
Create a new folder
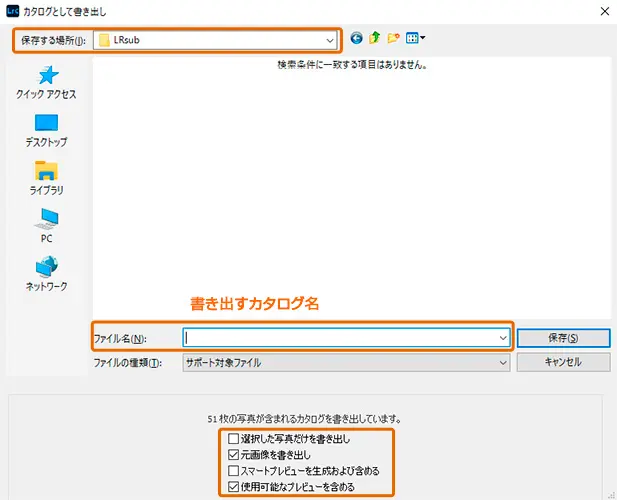393,38
